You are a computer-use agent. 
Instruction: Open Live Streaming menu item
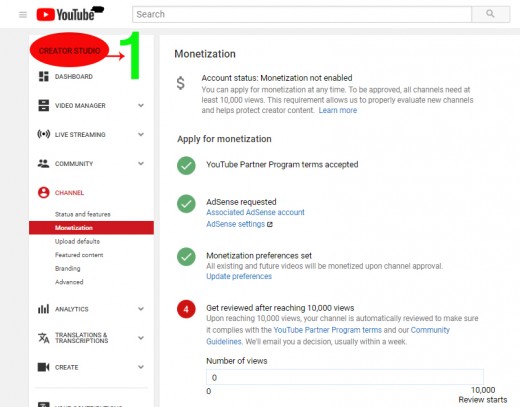tap(80, 135)
